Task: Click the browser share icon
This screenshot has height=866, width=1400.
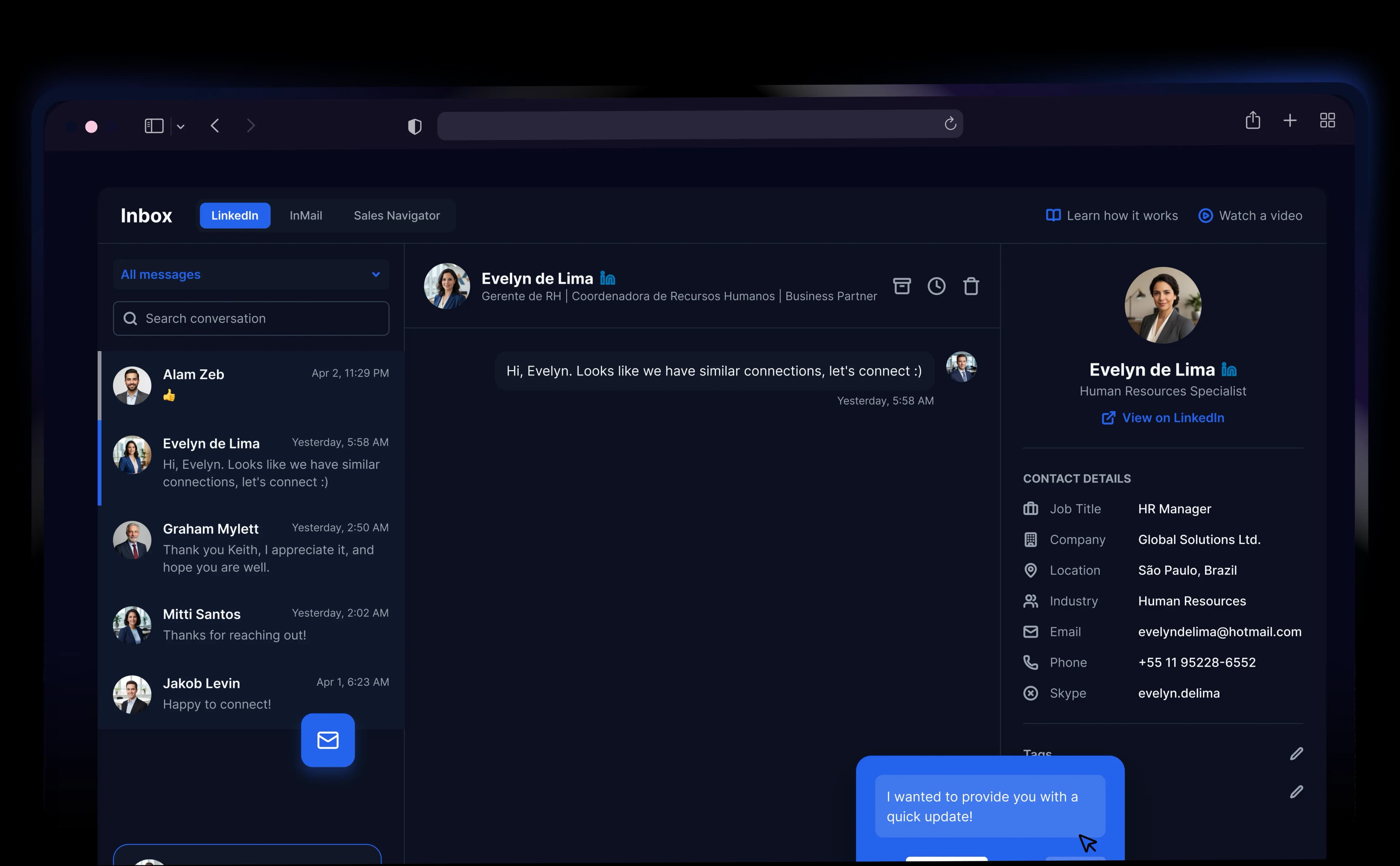Action: [x=1253, y=120]
